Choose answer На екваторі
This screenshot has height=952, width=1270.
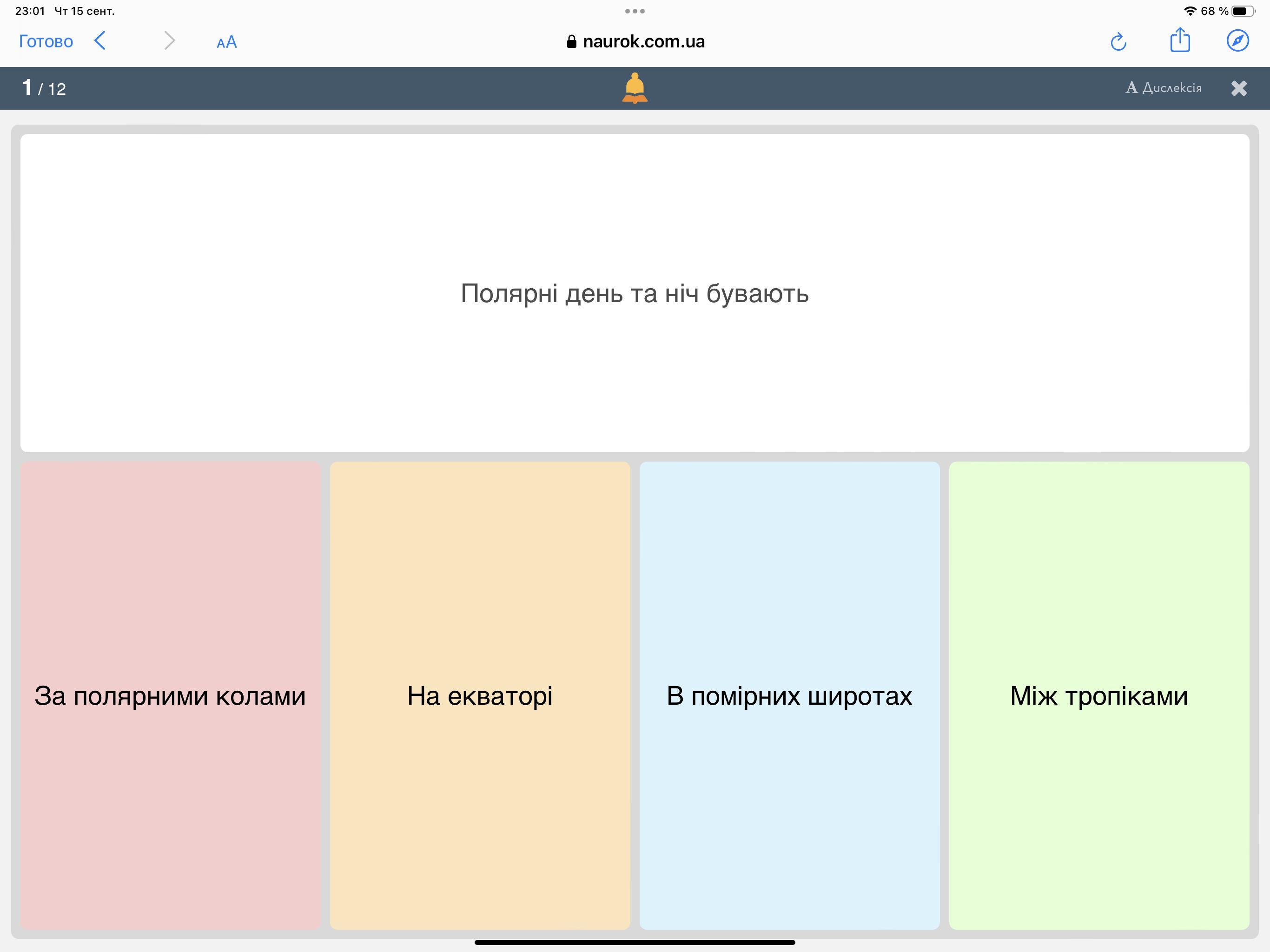point(480,695)
